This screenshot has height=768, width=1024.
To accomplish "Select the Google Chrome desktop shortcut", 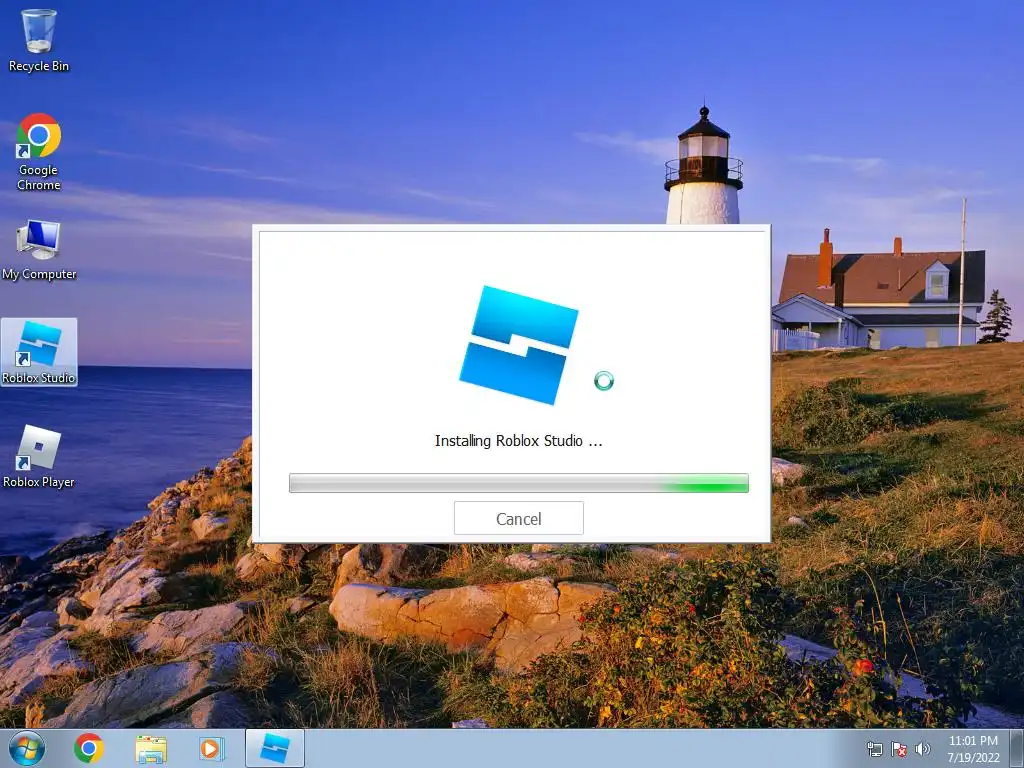I will tap(39, 152).
